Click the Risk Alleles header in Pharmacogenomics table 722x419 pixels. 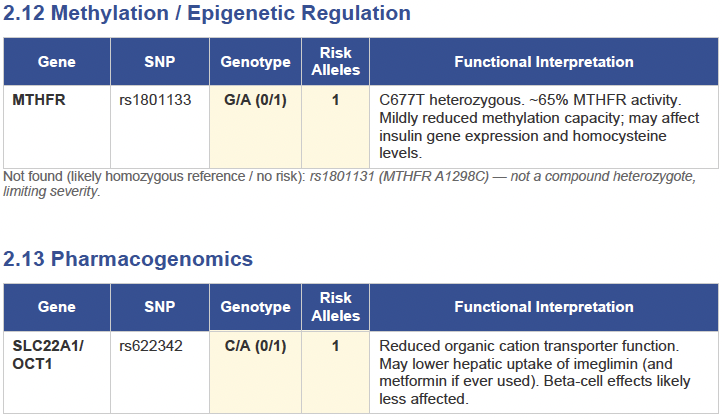[x=336, y=307]
